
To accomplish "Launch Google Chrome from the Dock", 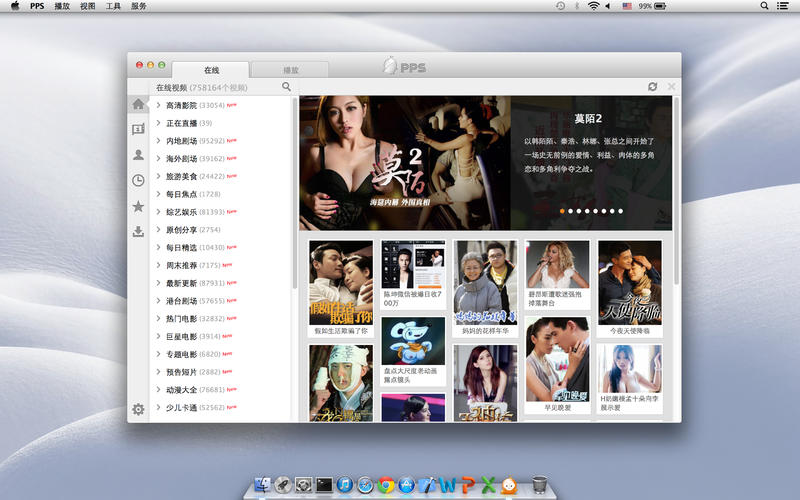I will coord(385,485).
